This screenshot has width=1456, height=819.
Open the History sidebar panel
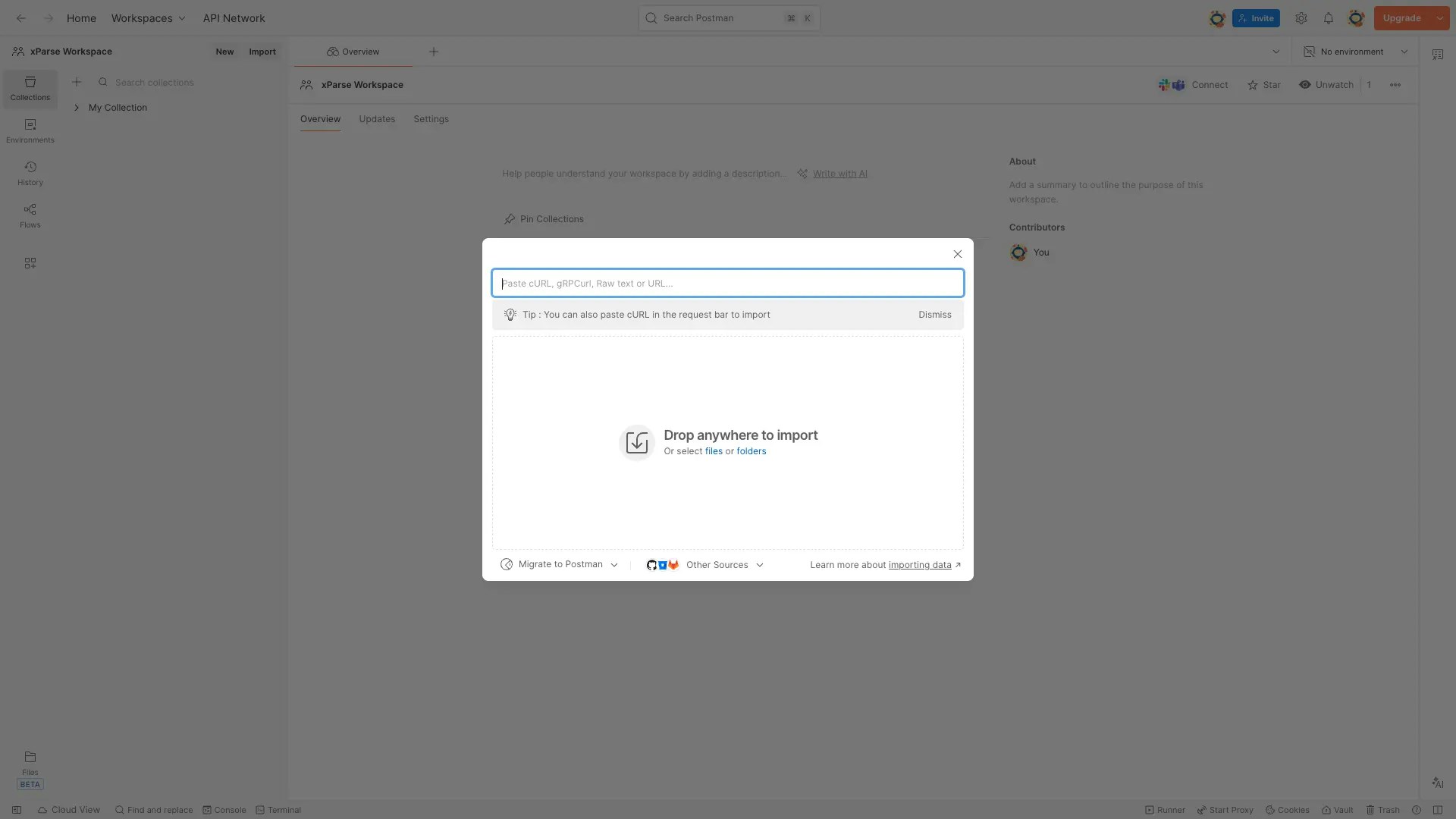coord(30,173)
